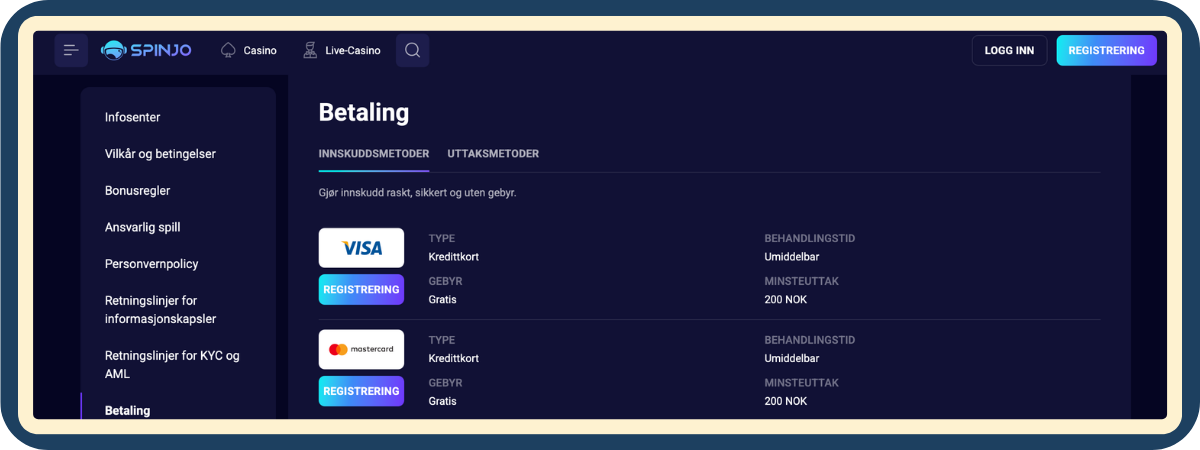Viewport: 1200px width, 450px height.
Task: Click the Visa card logo
Action: click(x=361, y=248)
